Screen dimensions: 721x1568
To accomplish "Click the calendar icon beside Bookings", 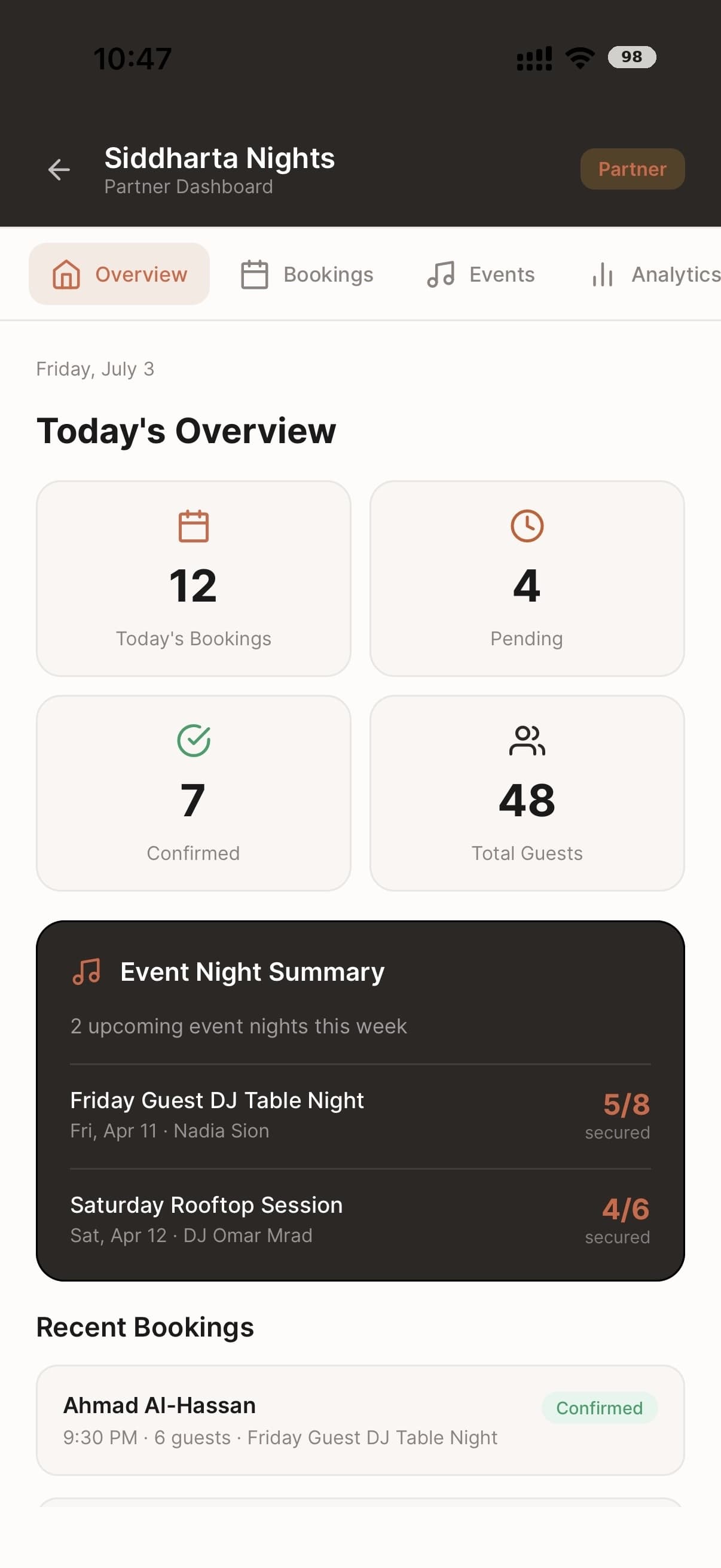I will [x=254, y=274].
